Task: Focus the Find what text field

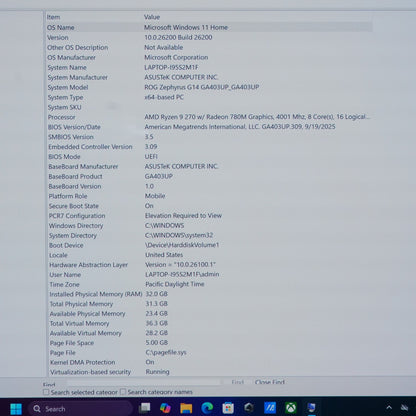Action: [x=143, y=382]
